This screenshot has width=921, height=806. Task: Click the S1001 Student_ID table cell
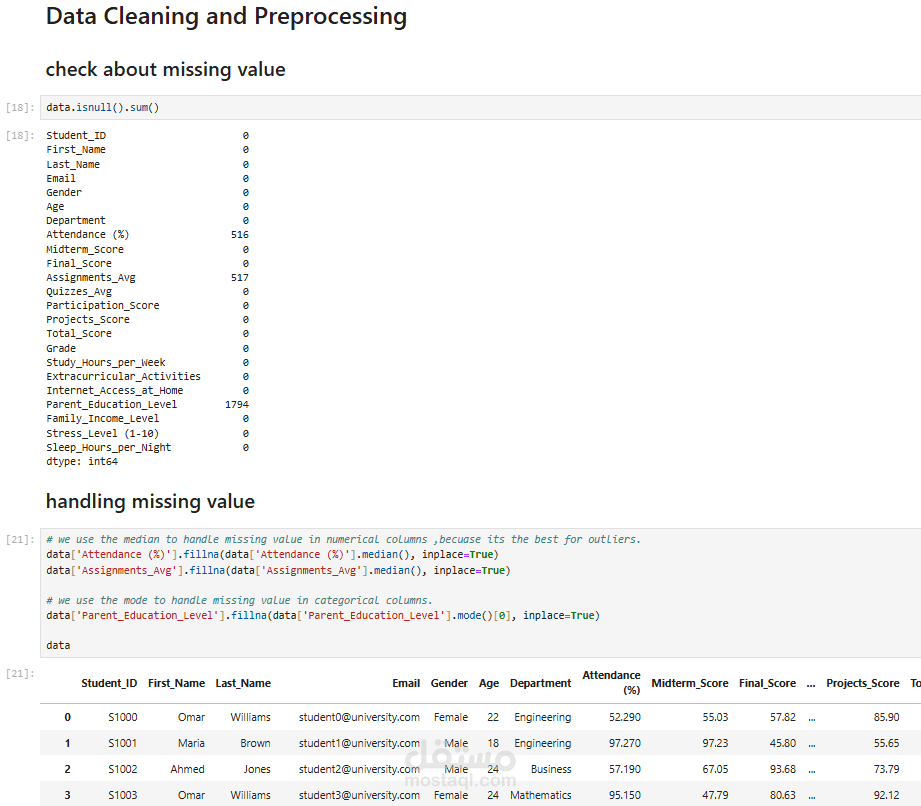point(123,744)
